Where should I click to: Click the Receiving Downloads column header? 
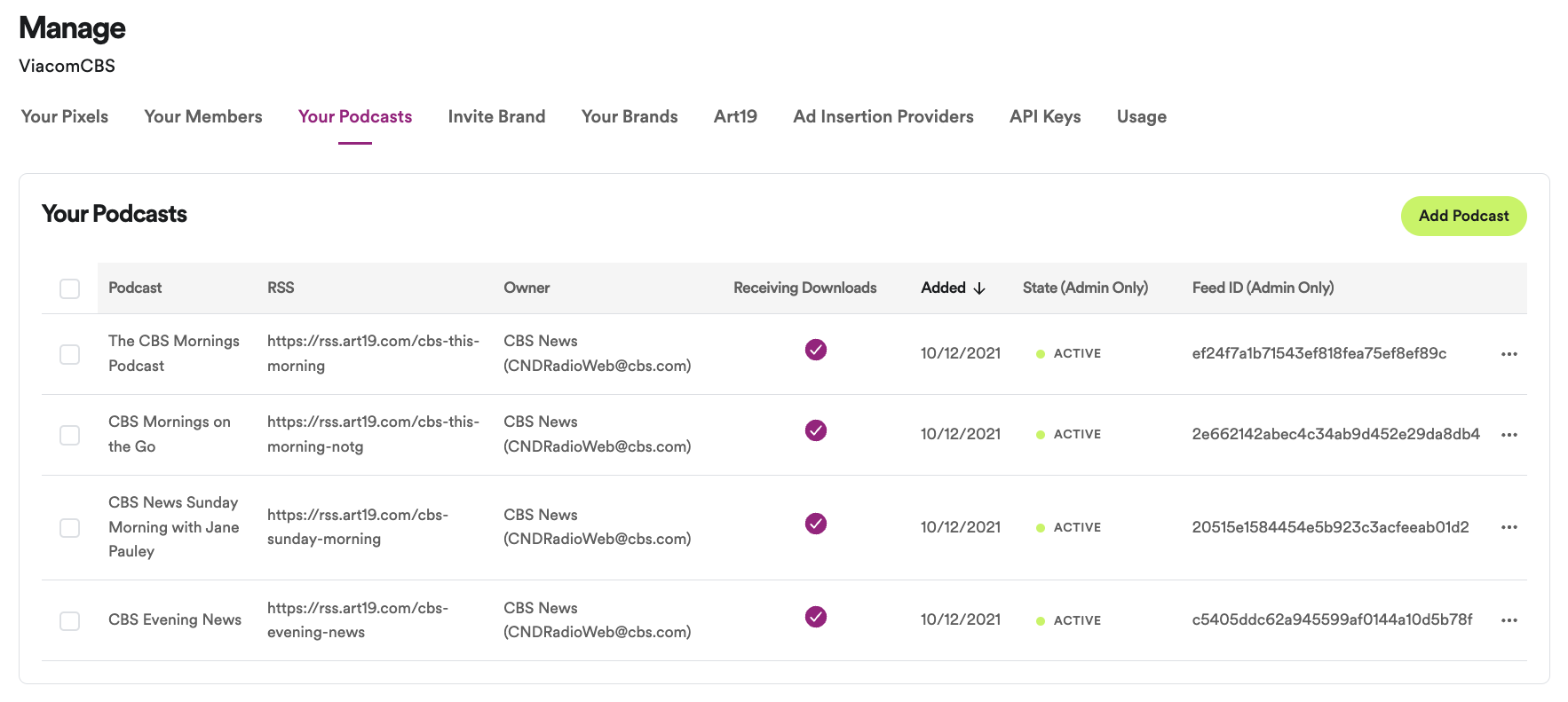(x=804, y=288)
